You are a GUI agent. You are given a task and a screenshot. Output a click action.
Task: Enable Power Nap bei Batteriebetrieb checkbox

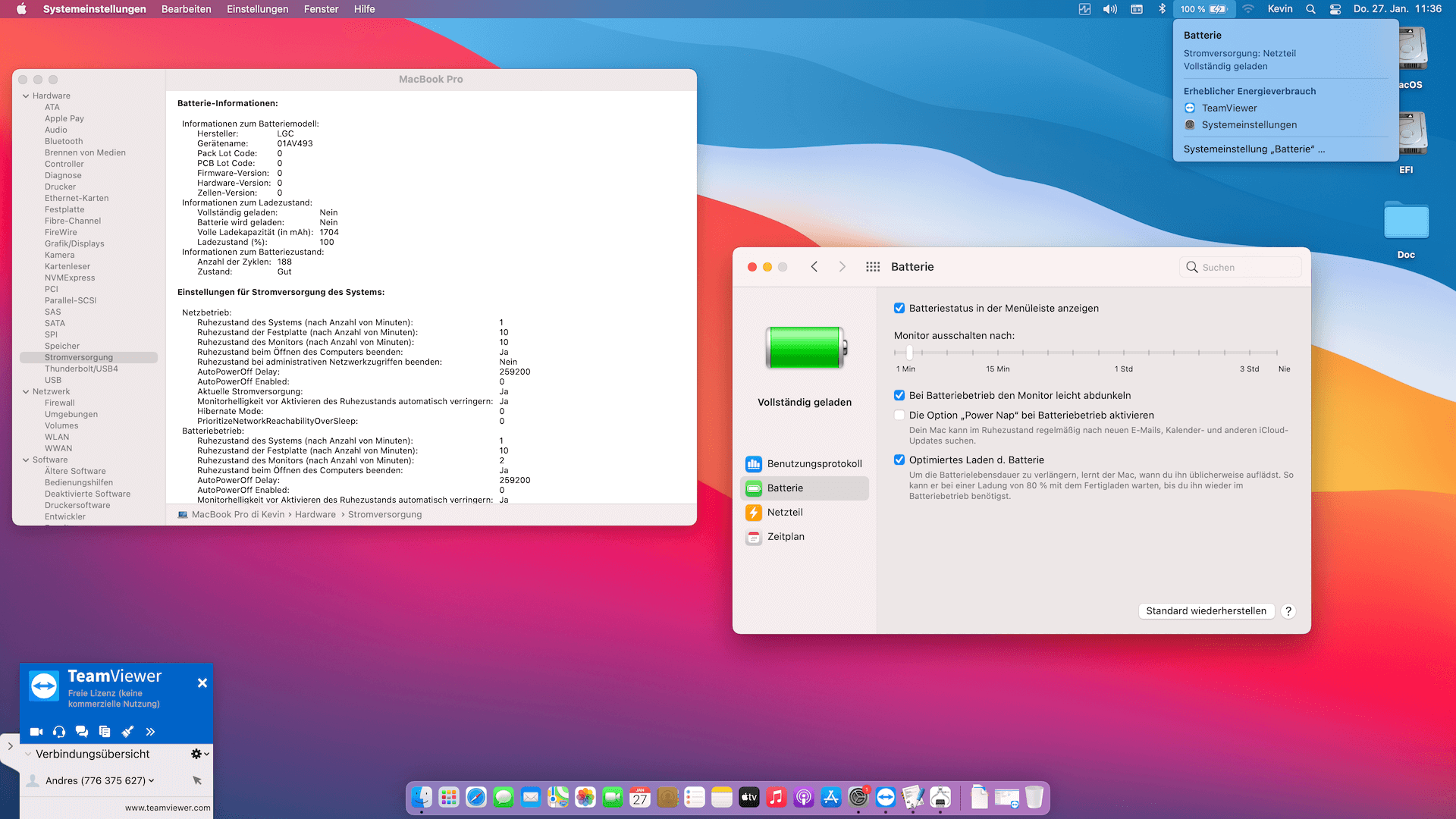coord(899,416)
